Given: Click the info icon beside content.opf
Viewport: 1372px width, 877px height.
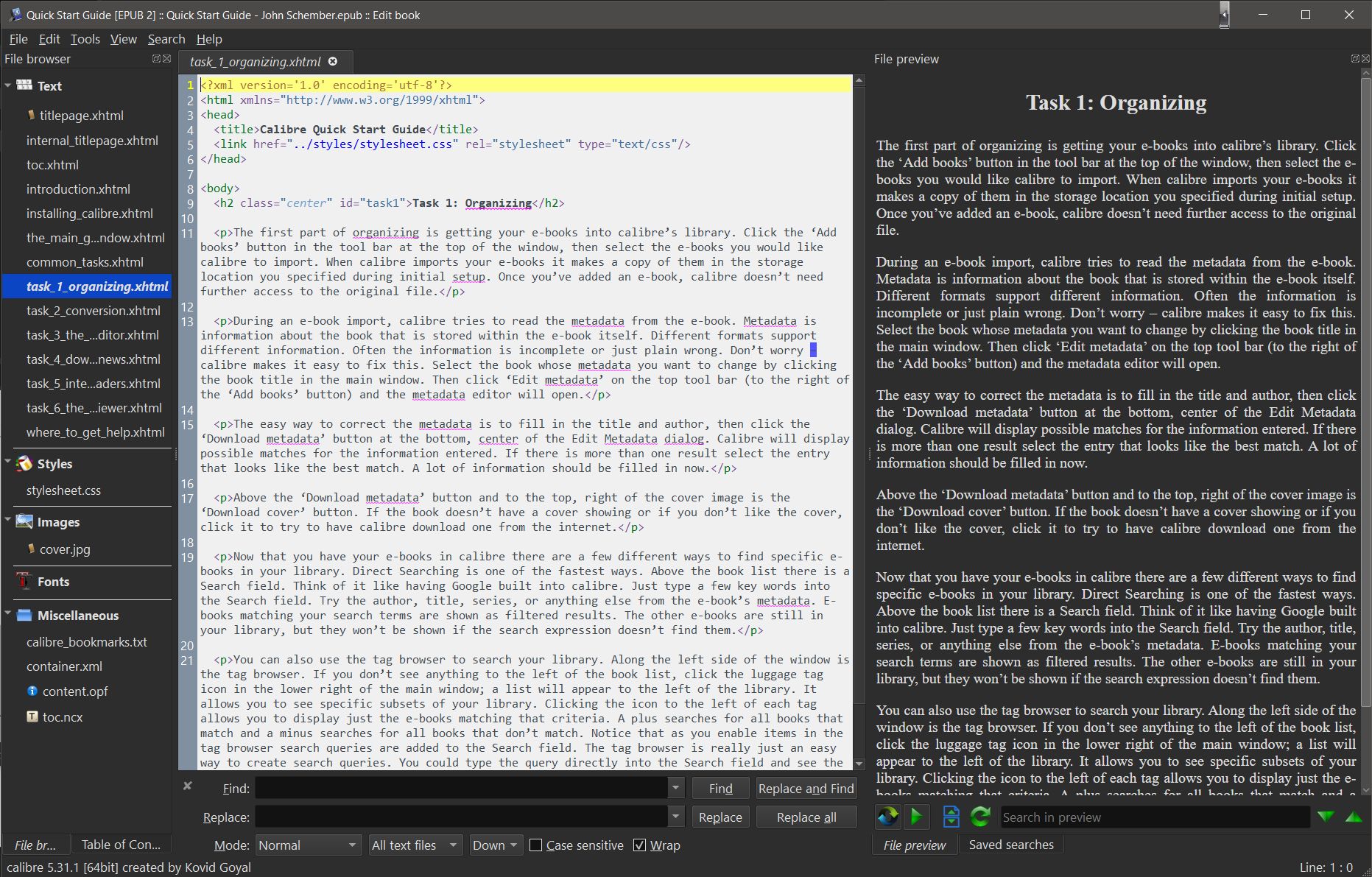Looking at the screenshot, I should [x=32, y=691].
